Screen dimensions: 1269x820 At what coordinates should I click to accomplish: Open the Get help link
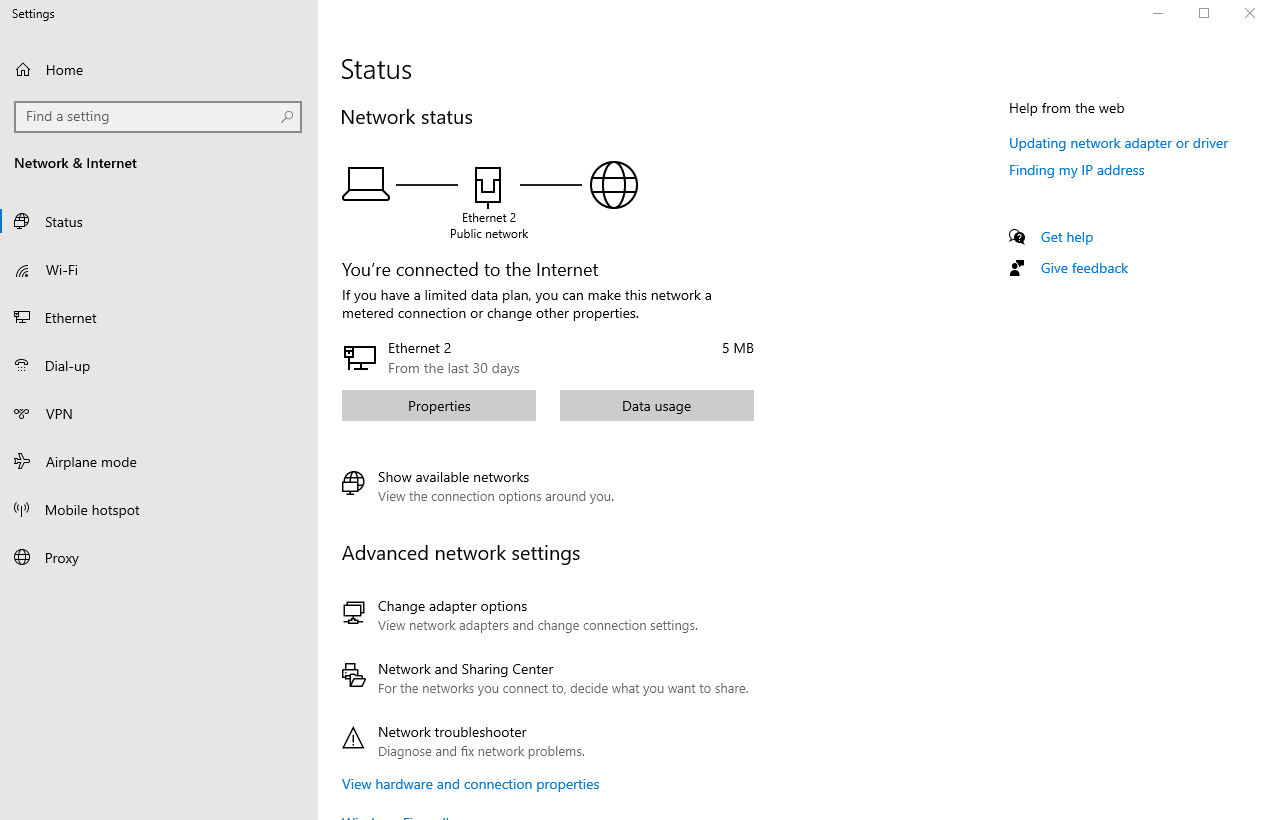1066,237
